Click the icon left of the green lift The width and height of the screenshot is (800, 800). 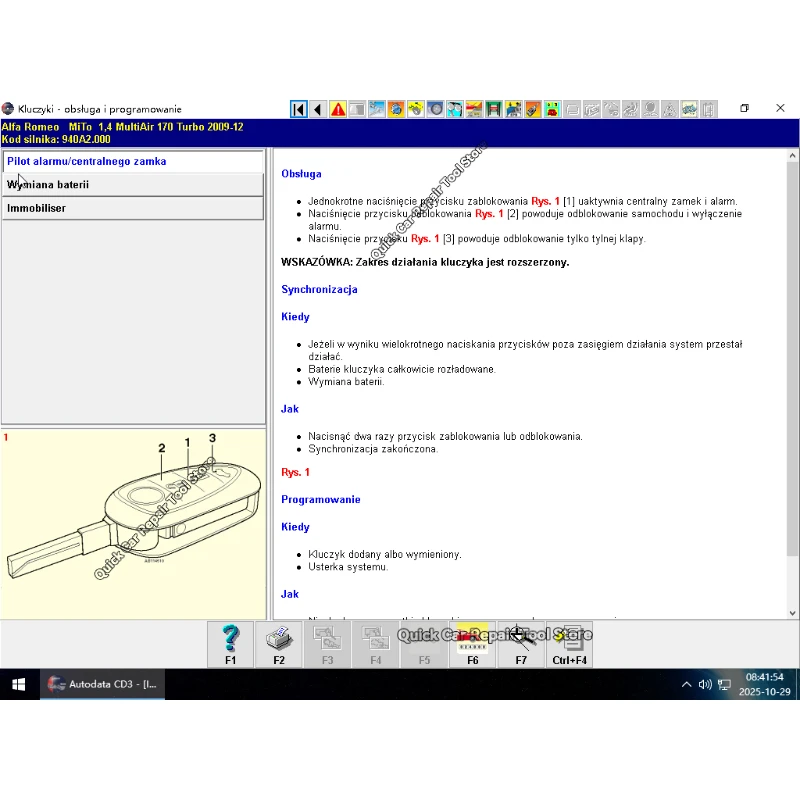pos(474,109)
